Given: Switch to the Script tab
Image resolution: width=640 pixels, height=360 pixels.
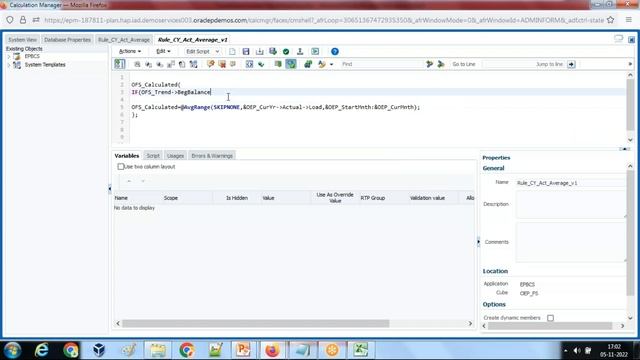Looking at the screenshot, I should click(x=153, y=156).
